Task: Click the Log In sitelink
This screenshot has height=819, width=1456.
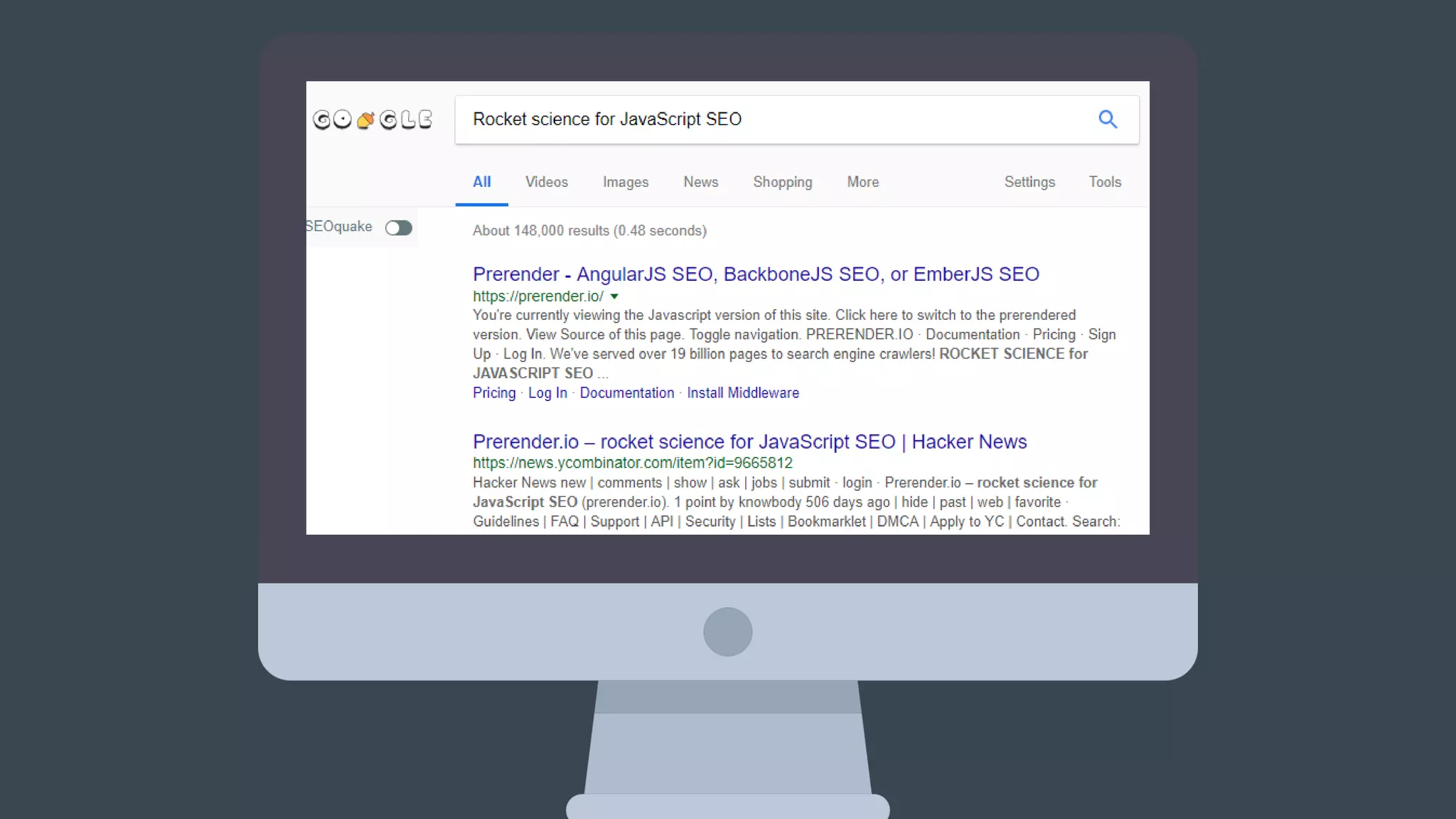Action: (x=547, y=393)
